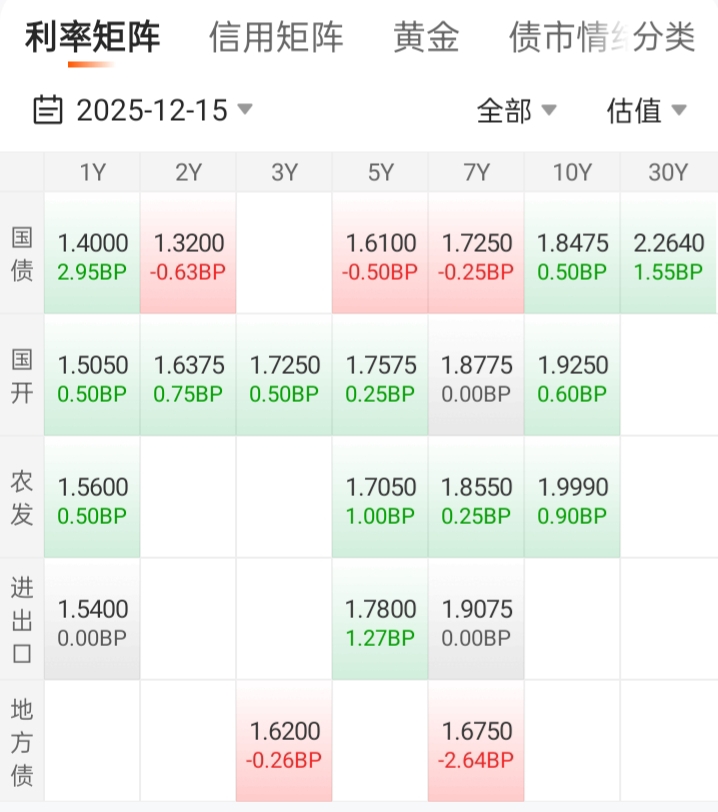This screenshot has height=812, width=718.
Task: Select the 地方债 7Y cell with -2.64BP
Action: (476, 741)
